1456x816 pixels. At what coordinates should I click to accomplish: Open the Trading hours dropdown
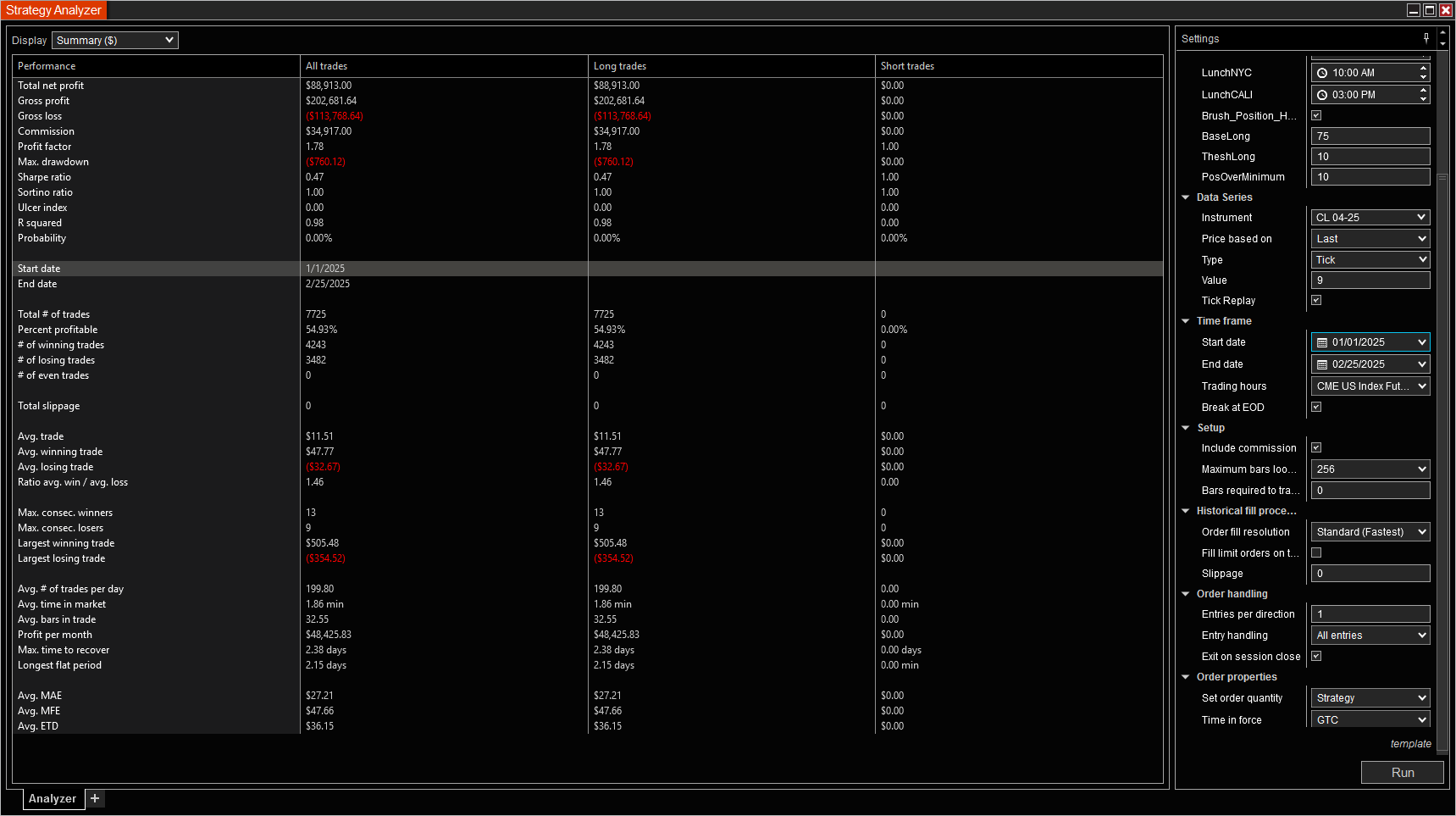[x=1370, y=386]
